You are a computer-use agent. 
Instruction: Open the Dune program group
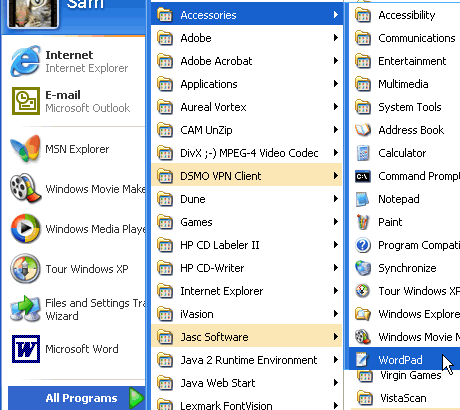tap(247, 199)
